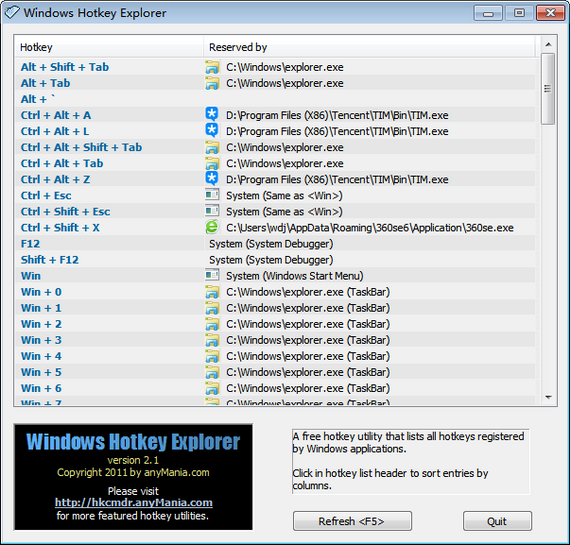Select the Win + 4 hotkey
Image resolution: width=570 pixels, height=545 pixels.
coord(41,356)
